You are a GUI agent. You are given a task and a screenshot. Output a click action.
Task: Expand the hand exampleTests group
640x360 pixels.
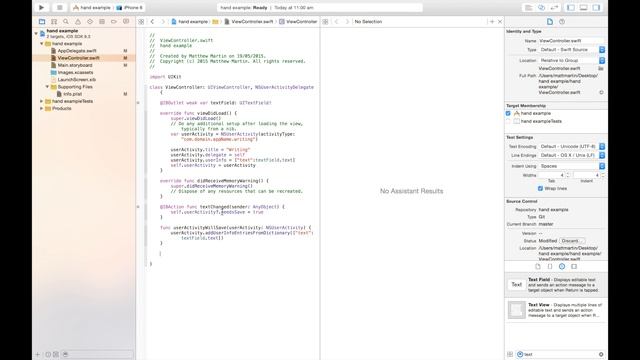point(42,101)
